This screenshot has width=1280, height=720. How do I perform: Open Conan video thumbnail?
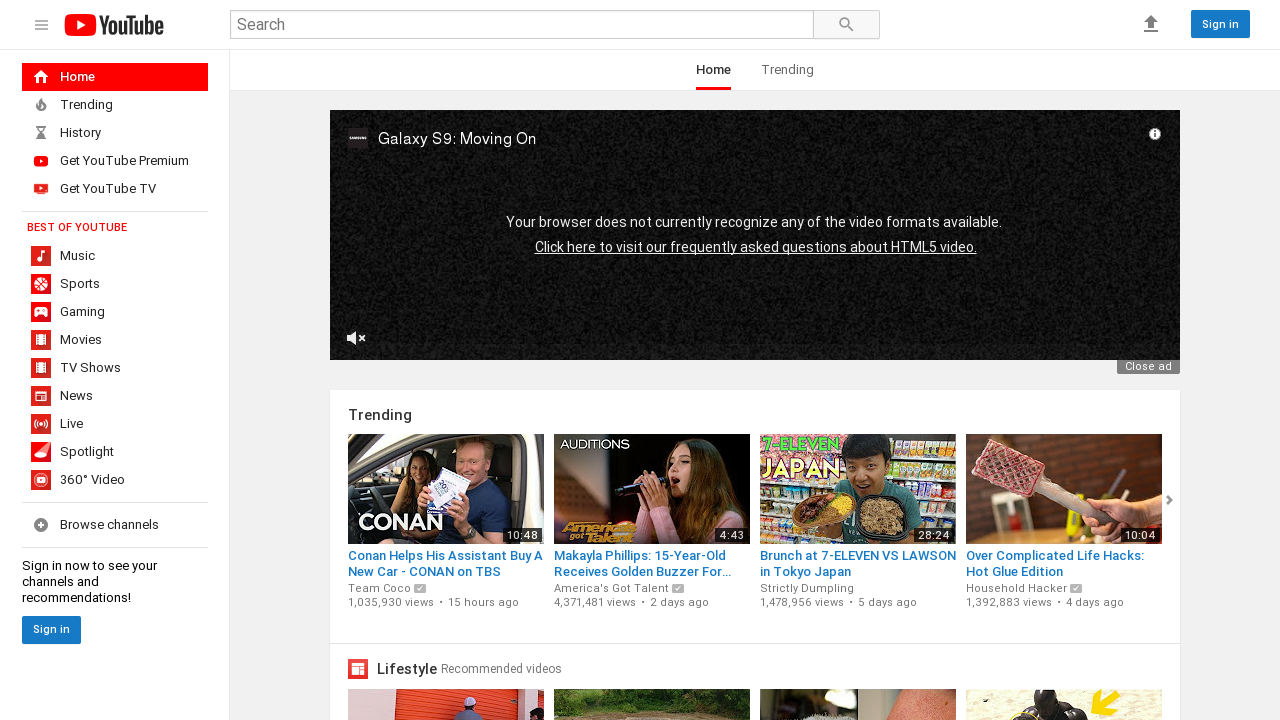(x=446, y=489)
